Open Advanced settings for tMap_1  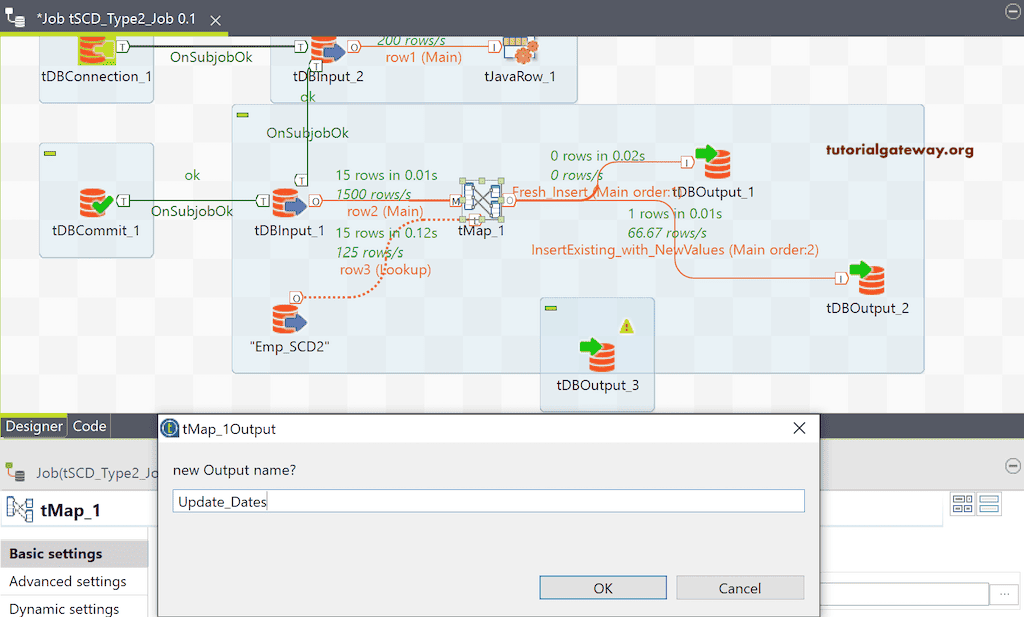click(66, 581)
